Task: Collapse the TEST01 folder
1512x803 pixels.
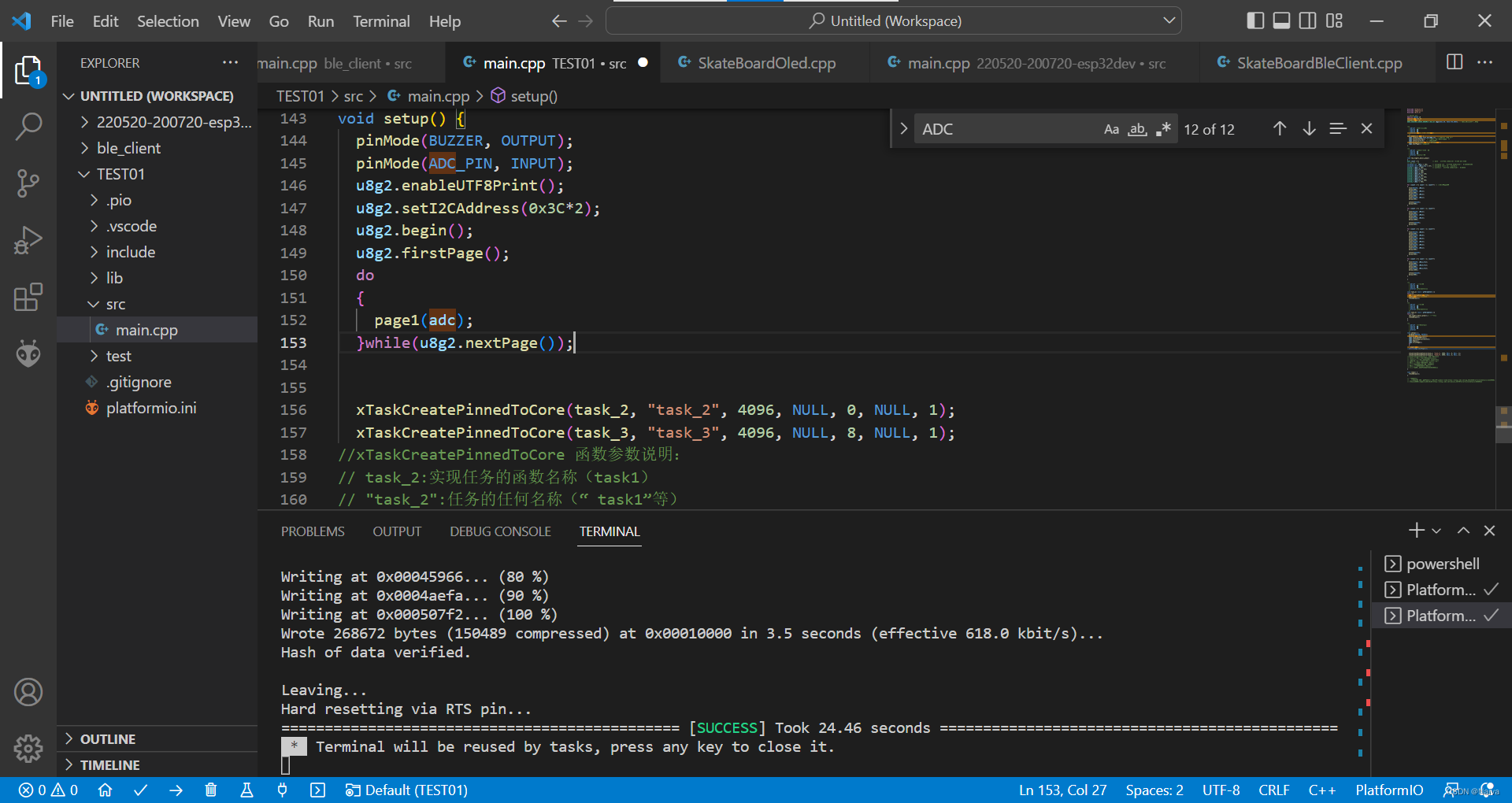Action: pos(157,174)
